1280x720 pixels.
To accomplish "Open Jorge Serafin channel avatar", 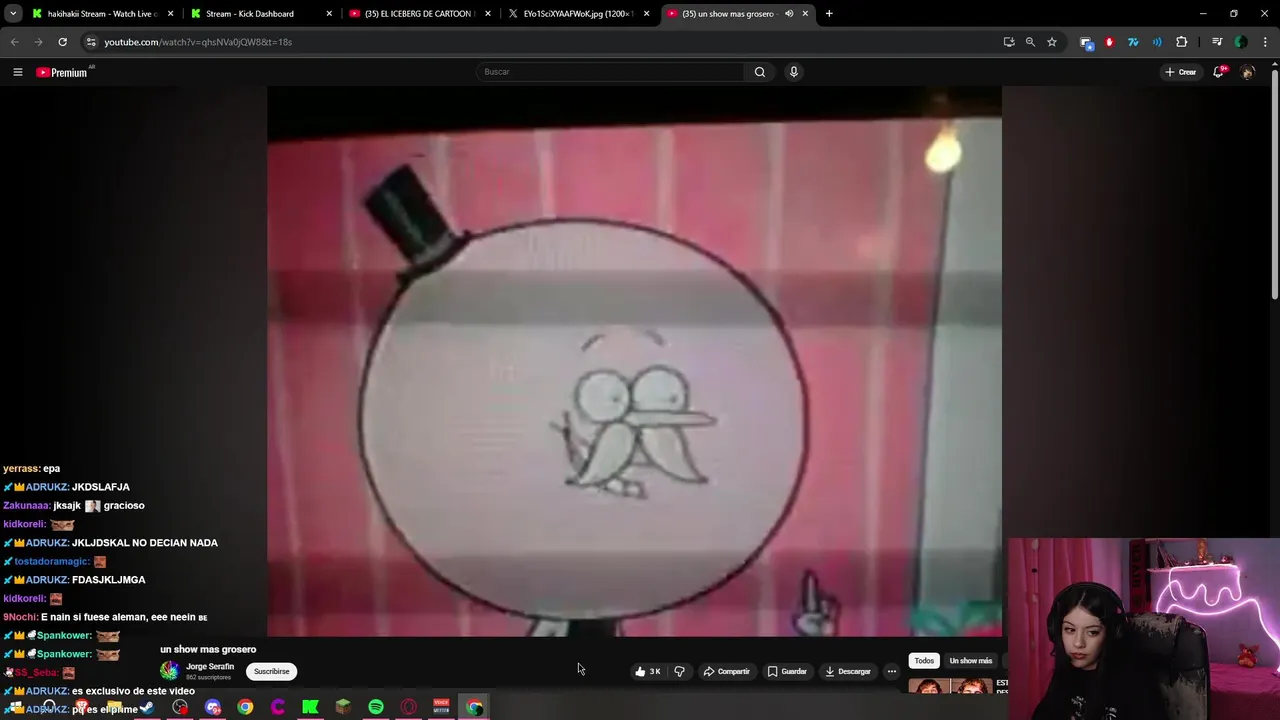I will (x=169, y=671).
